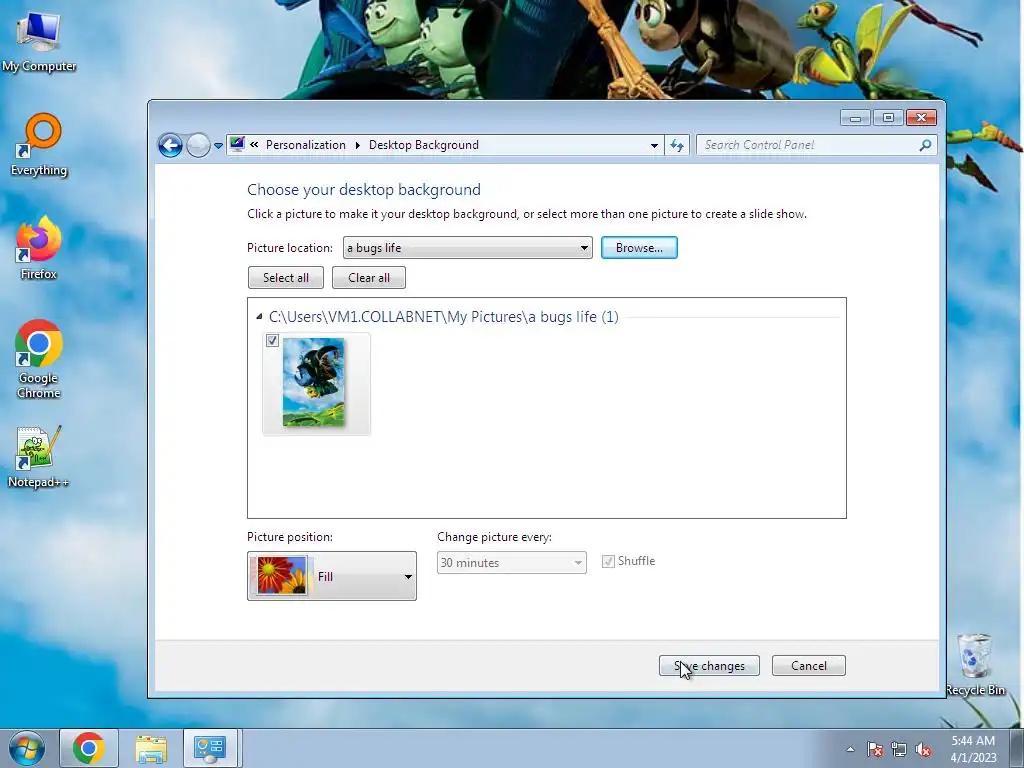Viewport: 1024px width, 768px height.
Task: Minimize the Desktop Background window
Action: pos(855,118)
